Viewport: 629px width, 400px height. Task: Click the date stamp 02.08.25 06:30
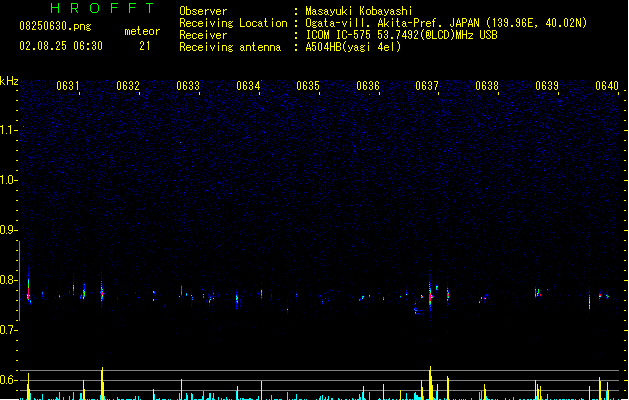click(x=61, y=46)
